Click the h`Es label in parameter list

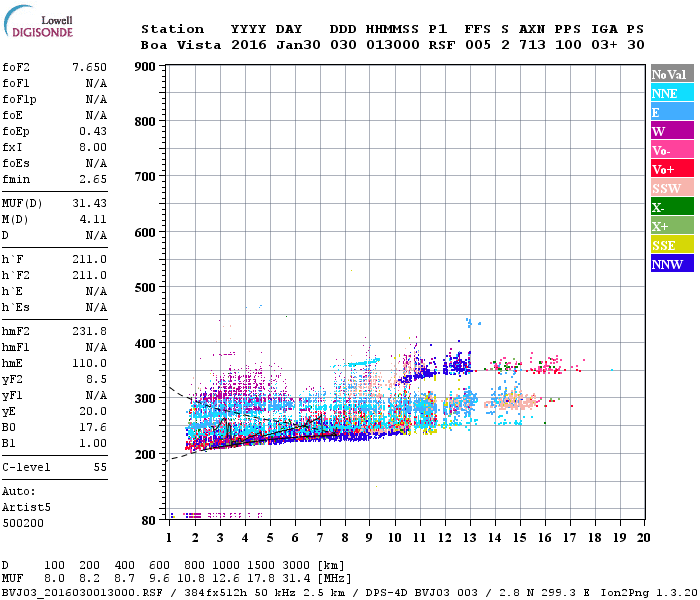point(16,308)
